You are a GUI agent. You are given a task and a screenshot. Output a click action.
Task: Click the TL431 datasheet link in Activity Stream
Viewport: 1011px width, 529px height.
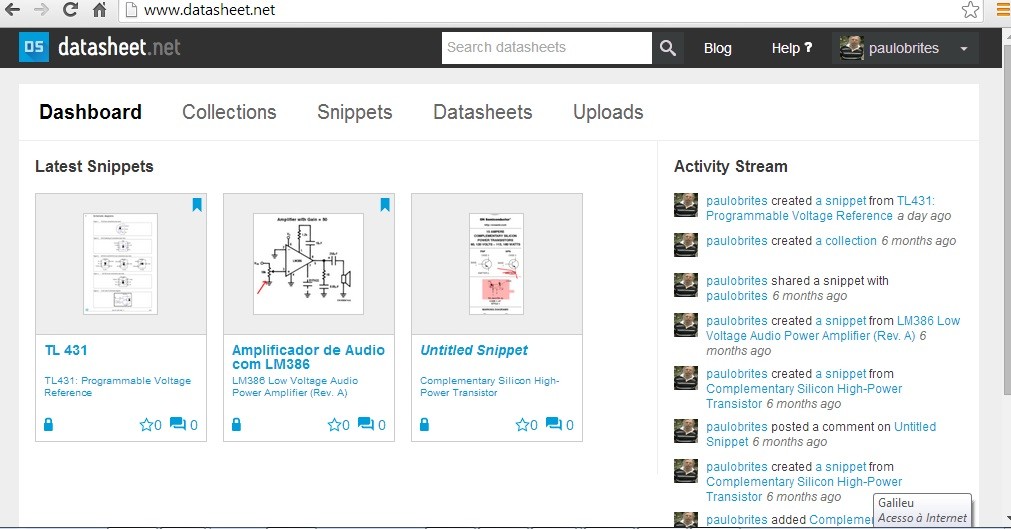pos(820,208)
